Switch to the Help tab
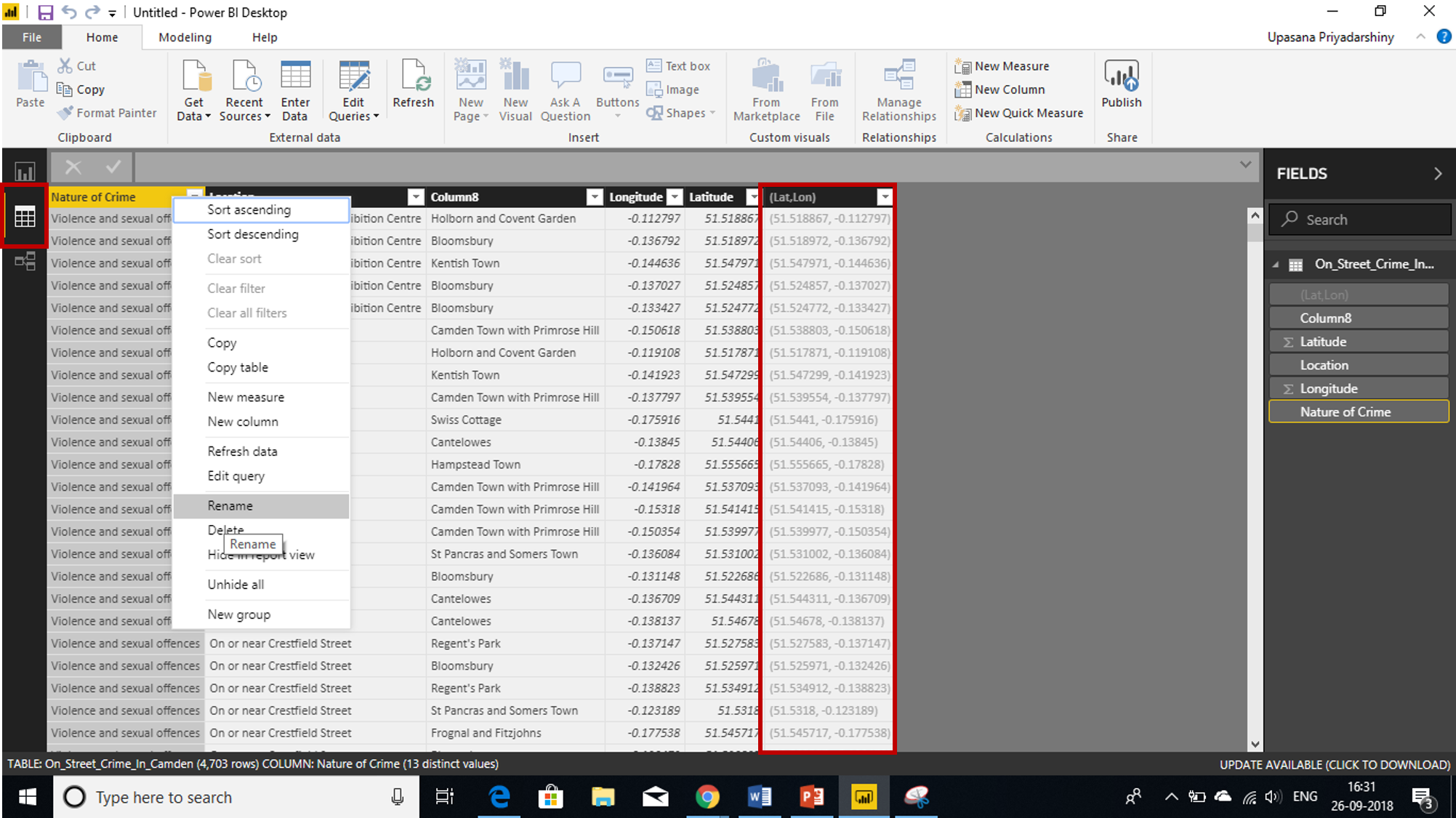The image size is (1456, 818). 265,37
